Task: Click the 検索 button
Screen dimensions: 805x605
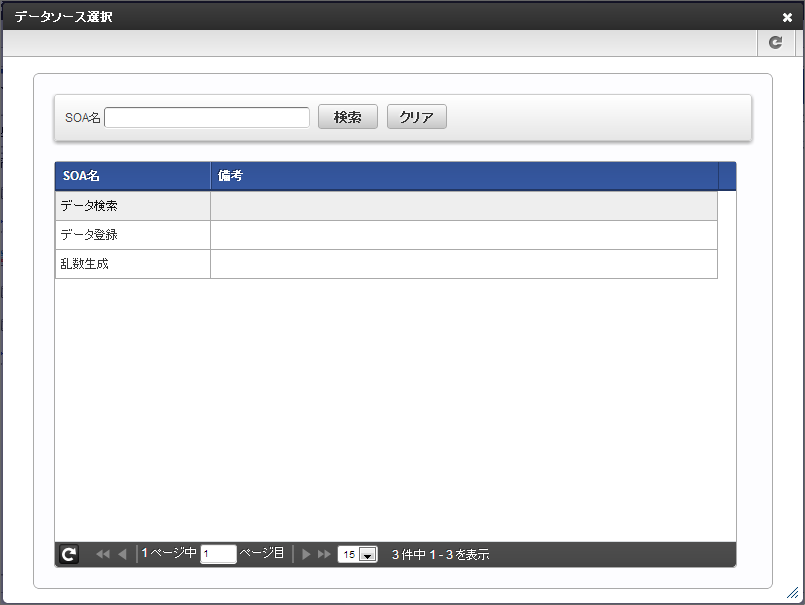Action: 348,117
